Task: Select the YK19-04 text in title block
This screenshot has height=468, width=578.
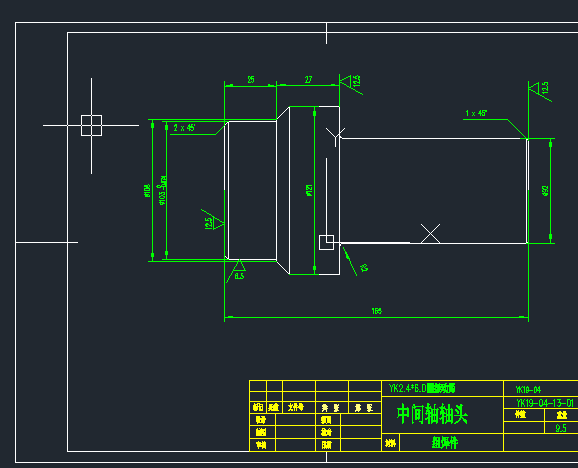Action: tap(528, 390)
